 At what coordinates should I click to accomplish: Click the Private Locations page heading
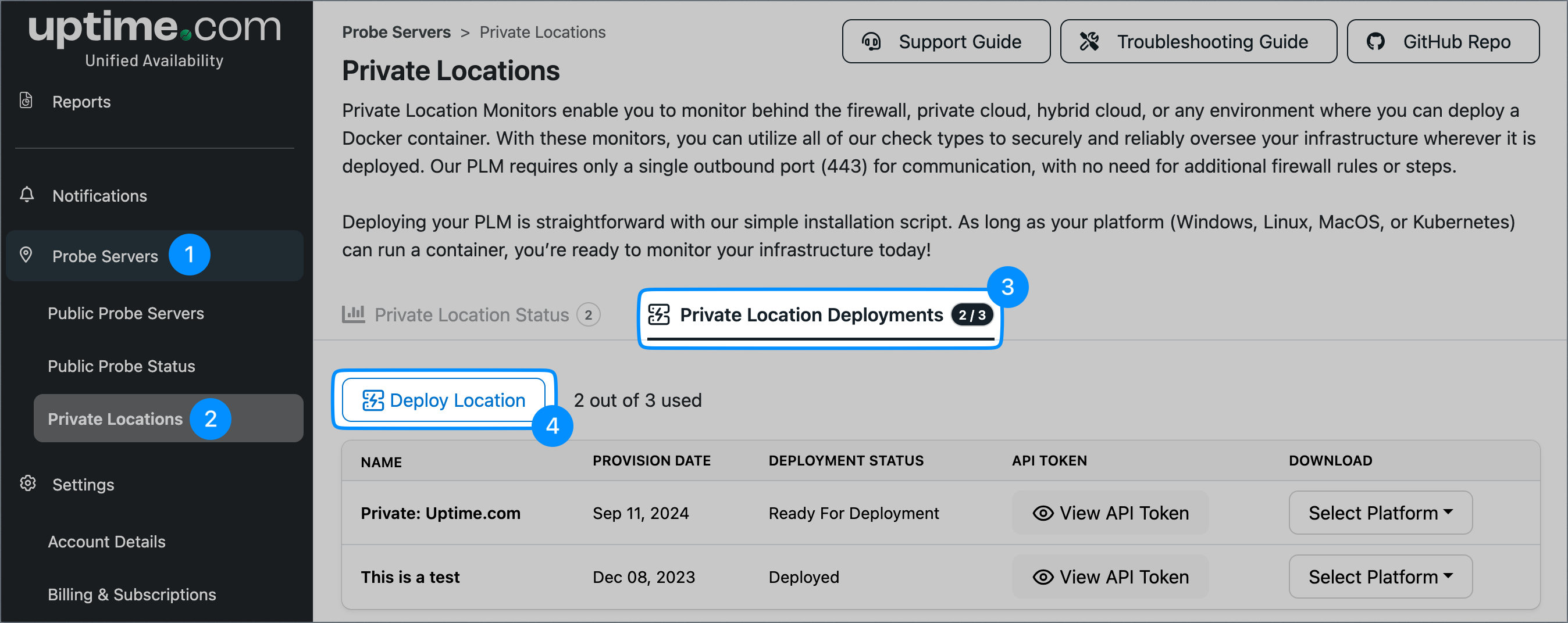pyautogui.click(x=450, y=70)
